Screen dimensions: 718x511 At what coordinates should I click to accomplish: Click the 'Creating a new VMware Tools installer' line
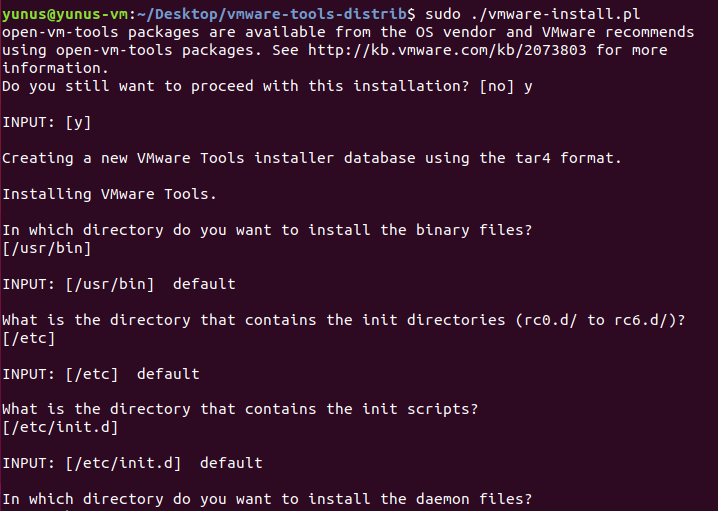pyautogui.click(x=312, y=158)
